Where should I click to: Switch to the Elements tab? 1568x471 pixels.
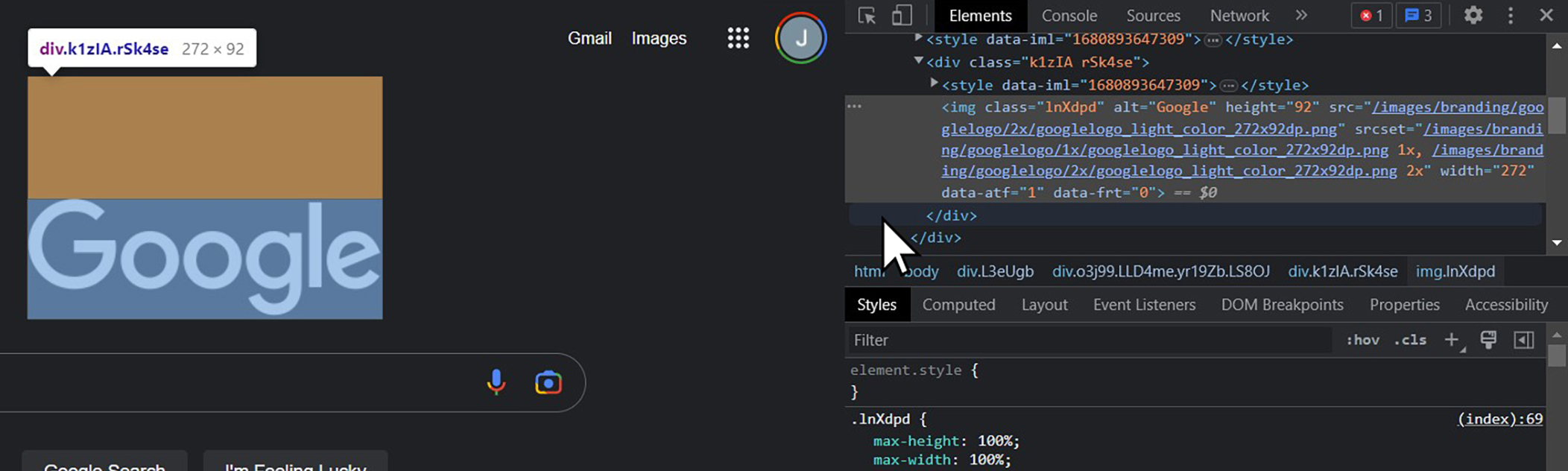pyautogui.click(x=980, y=16)
